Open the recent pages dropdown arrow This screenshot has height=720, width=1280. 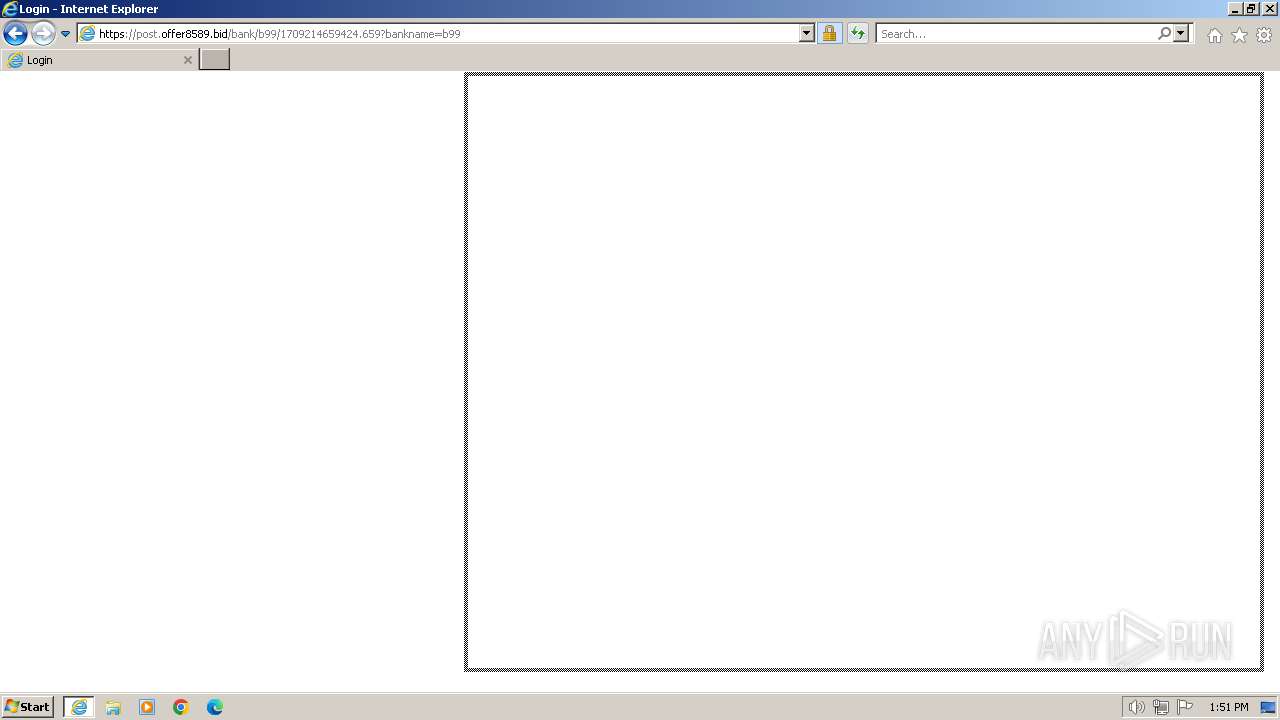(66, 33)
